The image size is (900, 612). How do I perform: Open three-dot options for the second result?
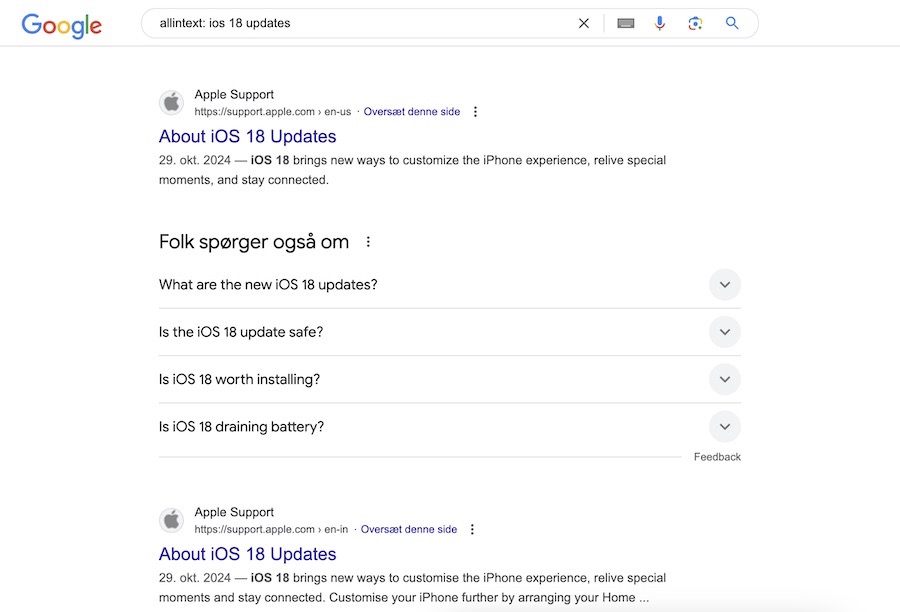click(471, 529)
